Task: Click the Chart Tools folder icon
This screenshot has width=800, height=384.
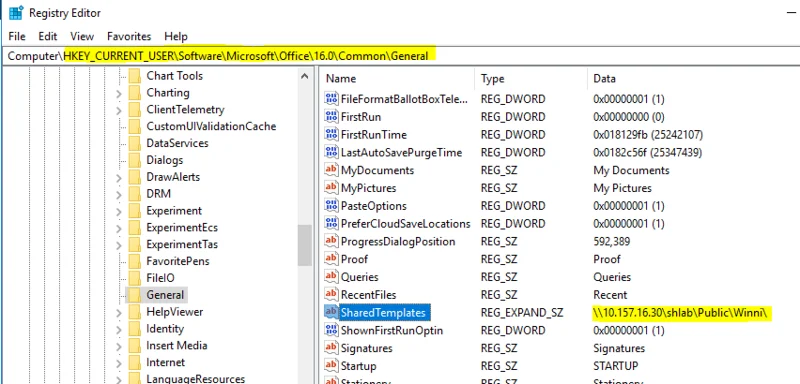Action: 135,76
